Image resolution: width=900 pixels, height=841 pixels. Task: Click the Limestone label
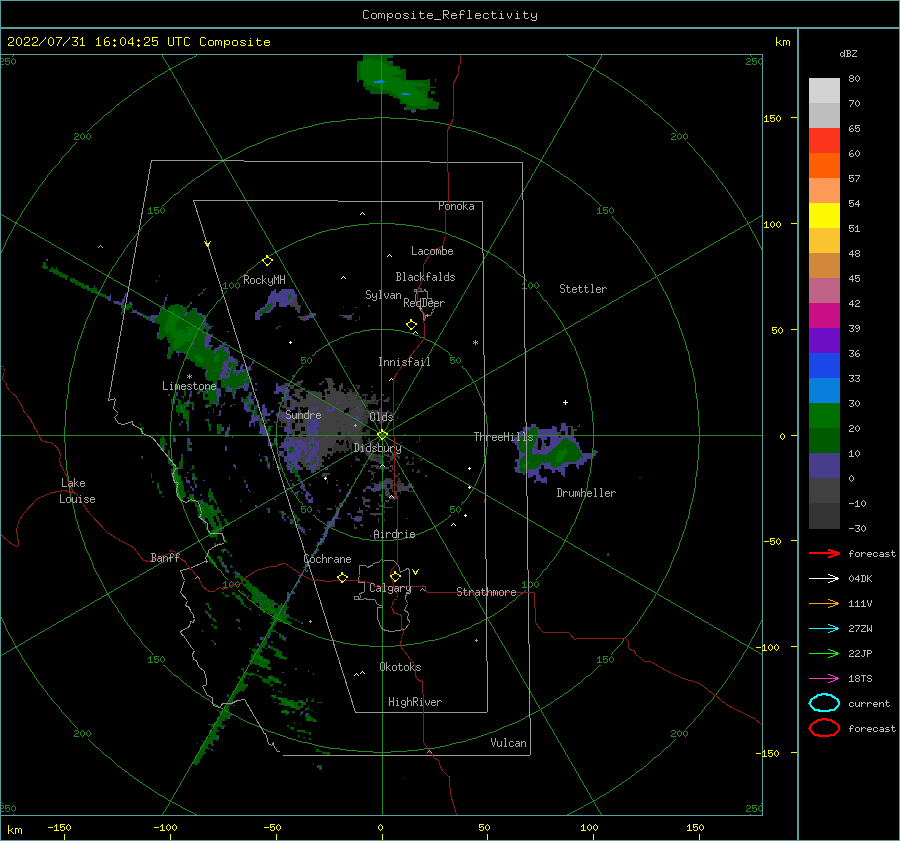[189, 386]
